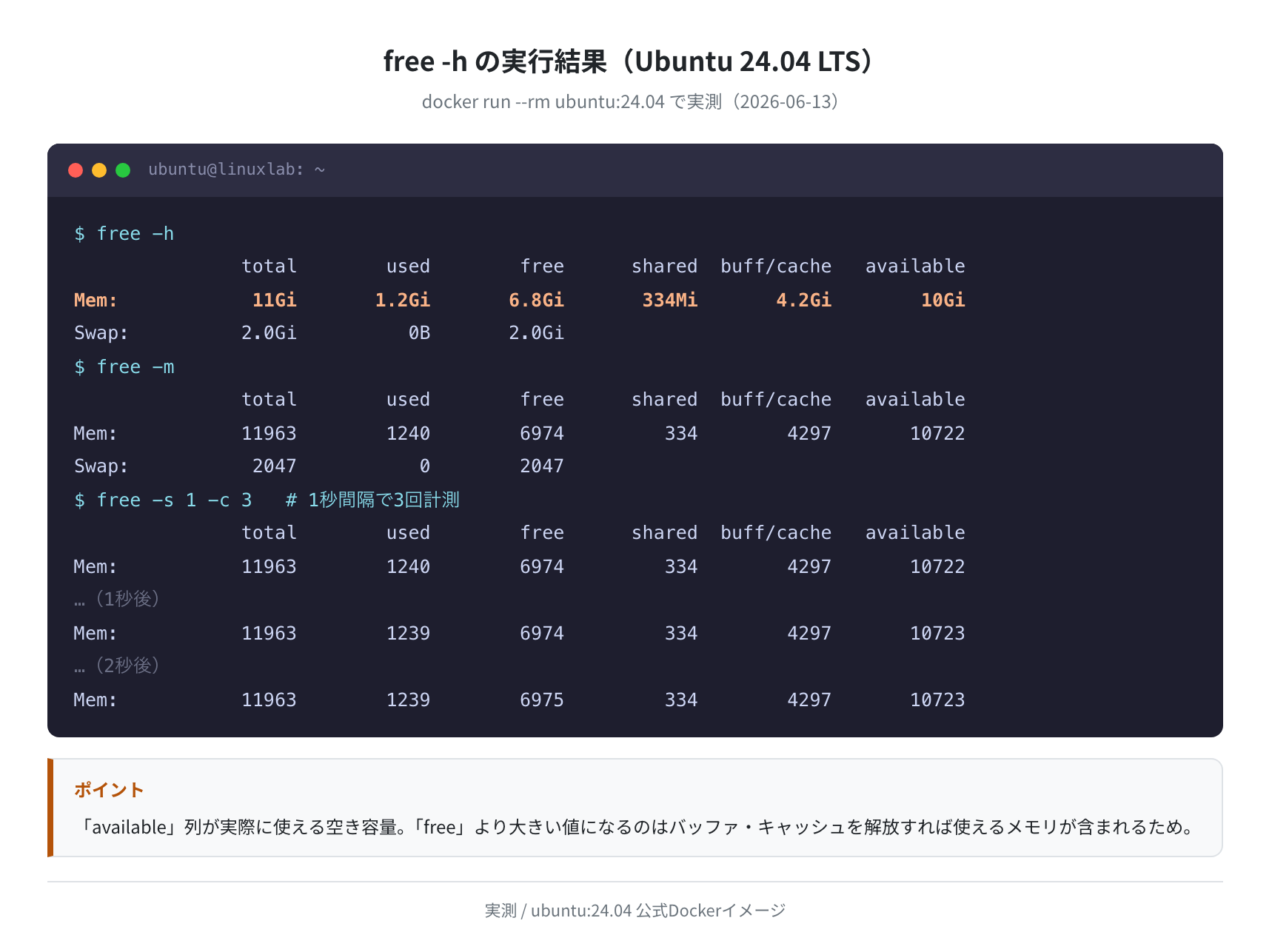The width and height of the screenshot is (1272, 952).
Task: Click the highlighted '6.8Gi' free value
Action: click(536, 301)
